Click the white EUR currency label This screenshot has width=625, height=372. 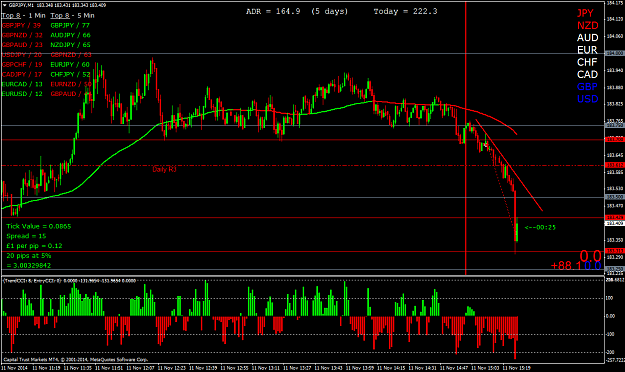(587, 50)
